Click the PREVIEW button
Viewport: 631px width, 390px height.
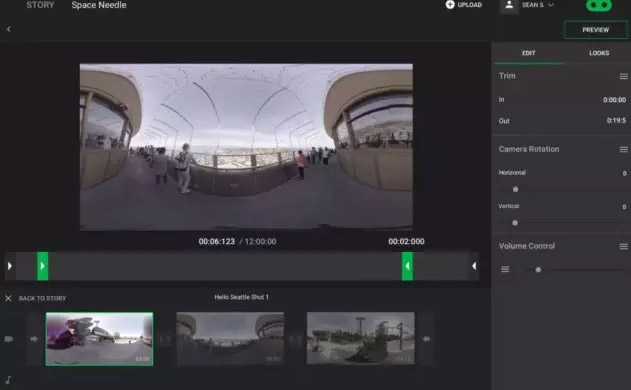(x=596, y=30)
